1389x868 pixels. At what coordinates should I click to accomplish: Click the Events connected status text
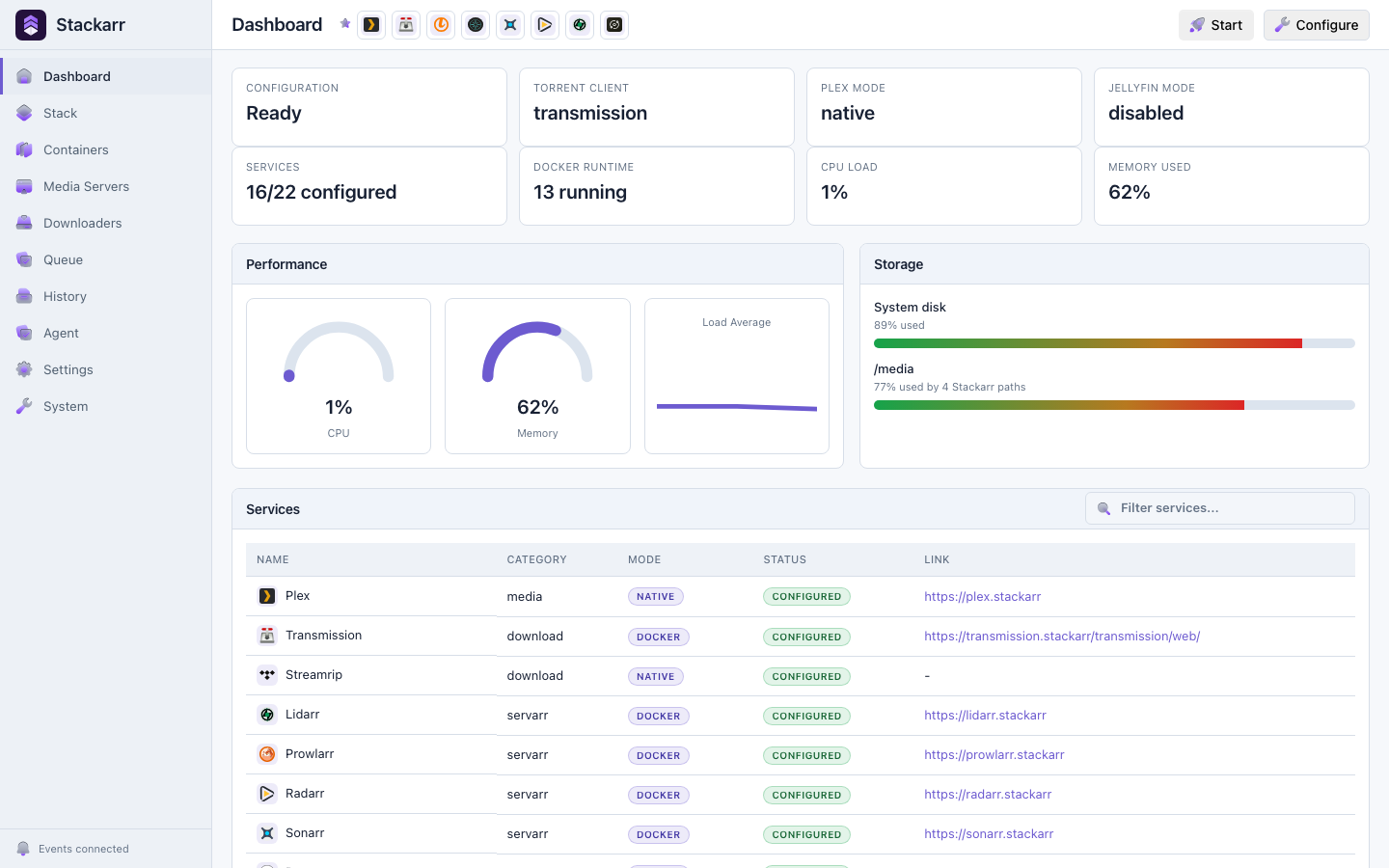click(x=84, y=849)
